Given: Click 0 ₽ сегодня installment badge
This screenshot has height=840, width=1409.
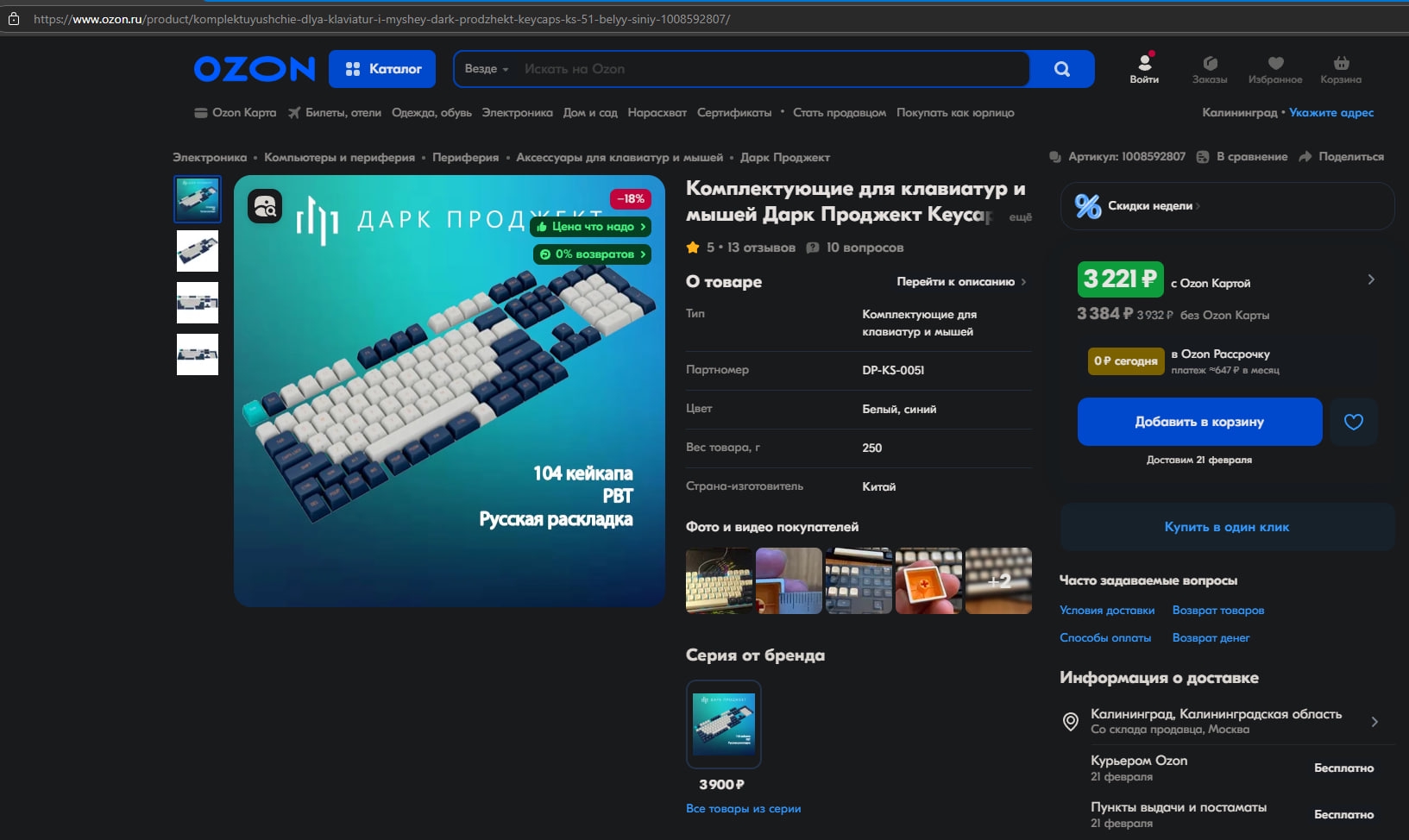Looking at the screenshot, I should (x=1125, y=361).
